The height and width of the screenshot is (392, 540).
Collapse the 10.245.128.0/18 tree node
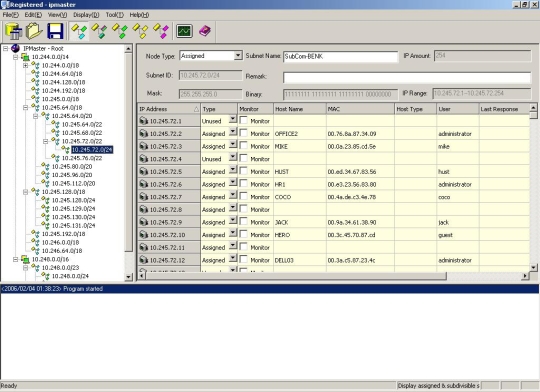pos(25,192)
